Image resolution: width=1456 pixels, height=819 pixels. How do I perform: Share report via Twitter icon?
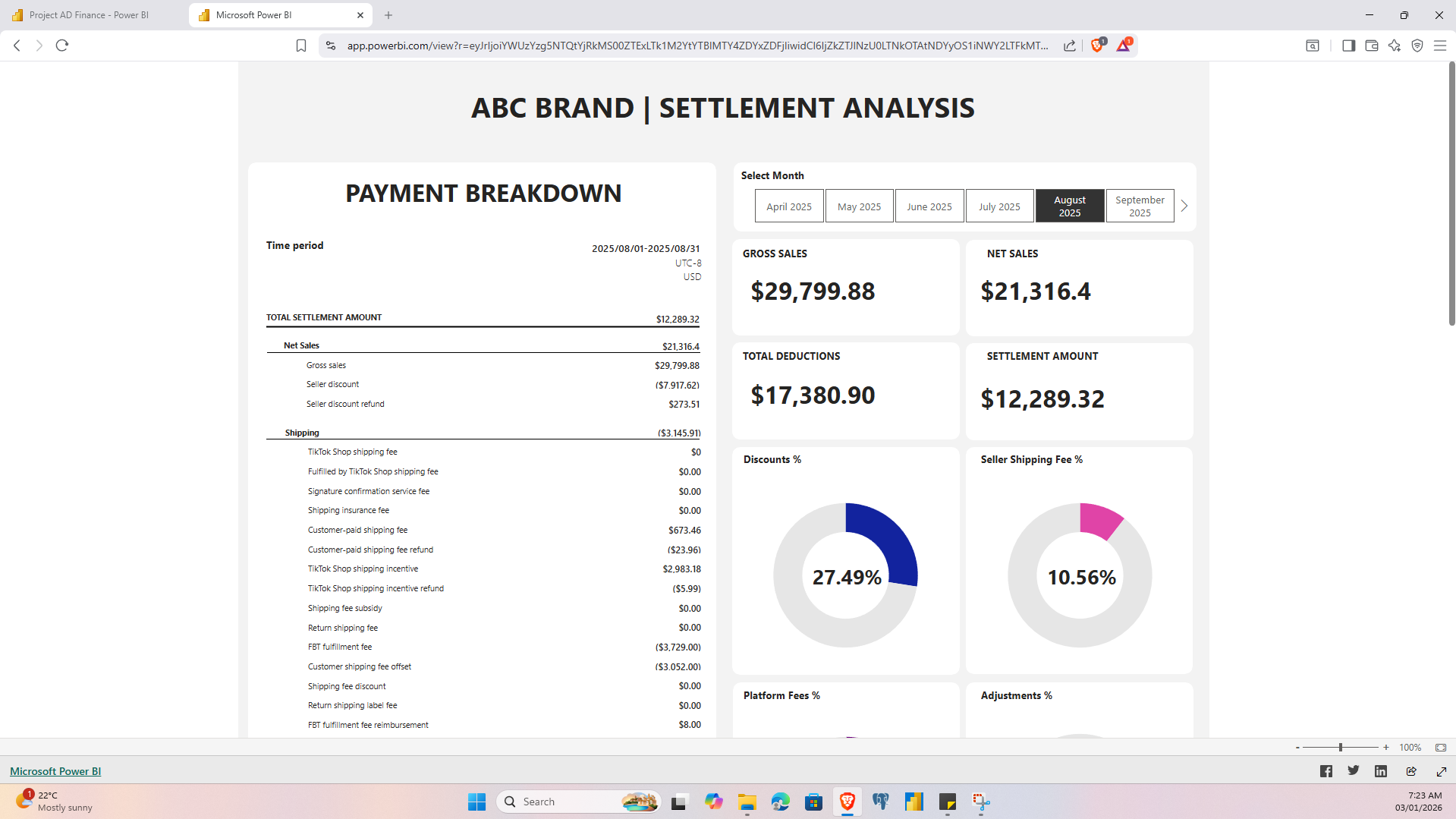click(x=1353, y=770)
